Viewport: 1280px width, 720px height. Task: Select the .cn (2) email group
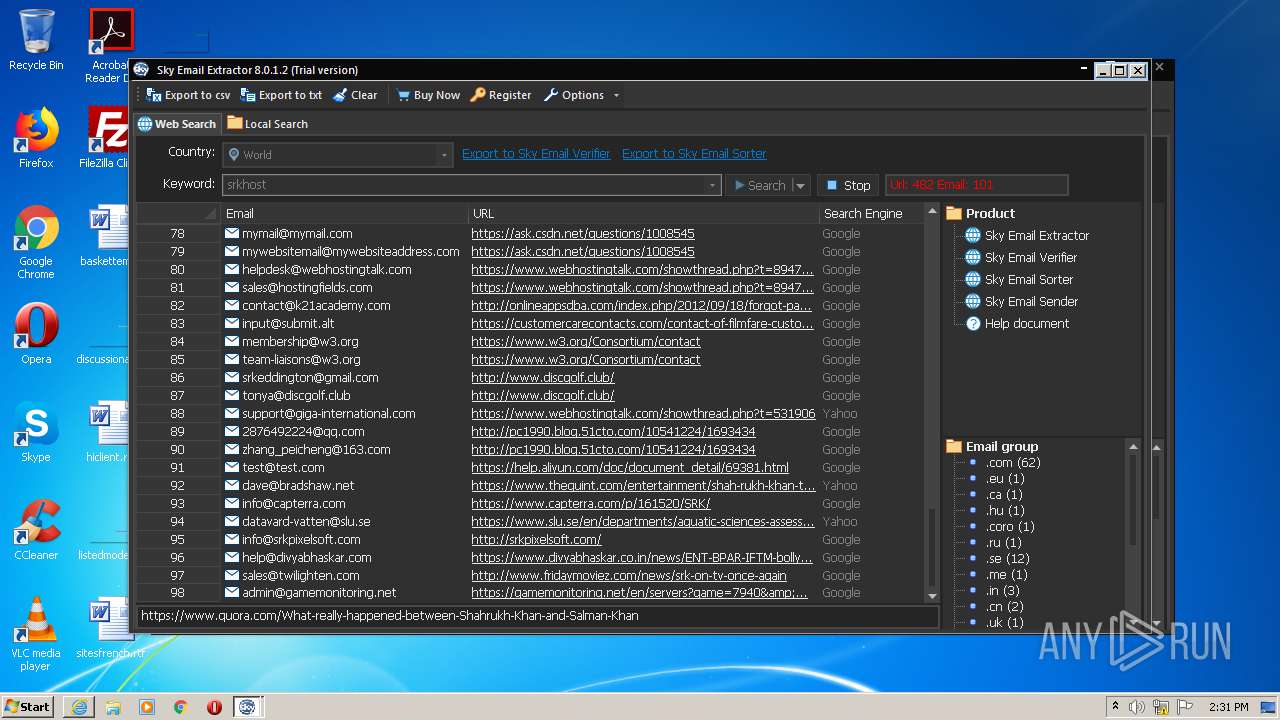coord(1005,606)
